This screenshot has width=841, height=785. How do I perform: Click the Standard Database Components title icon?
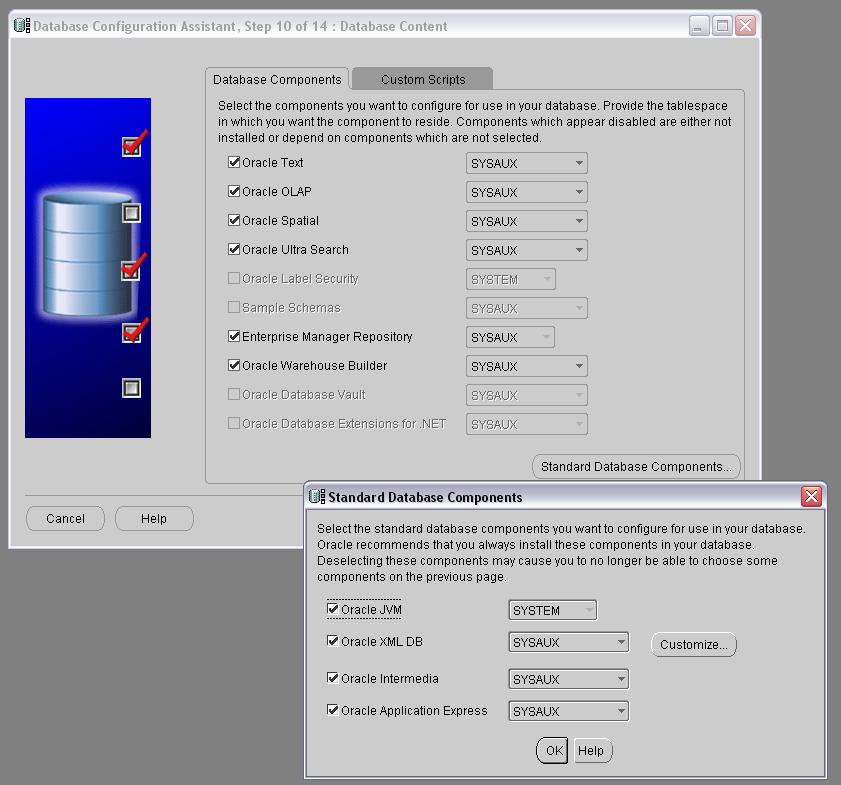[x=317, y=497]
